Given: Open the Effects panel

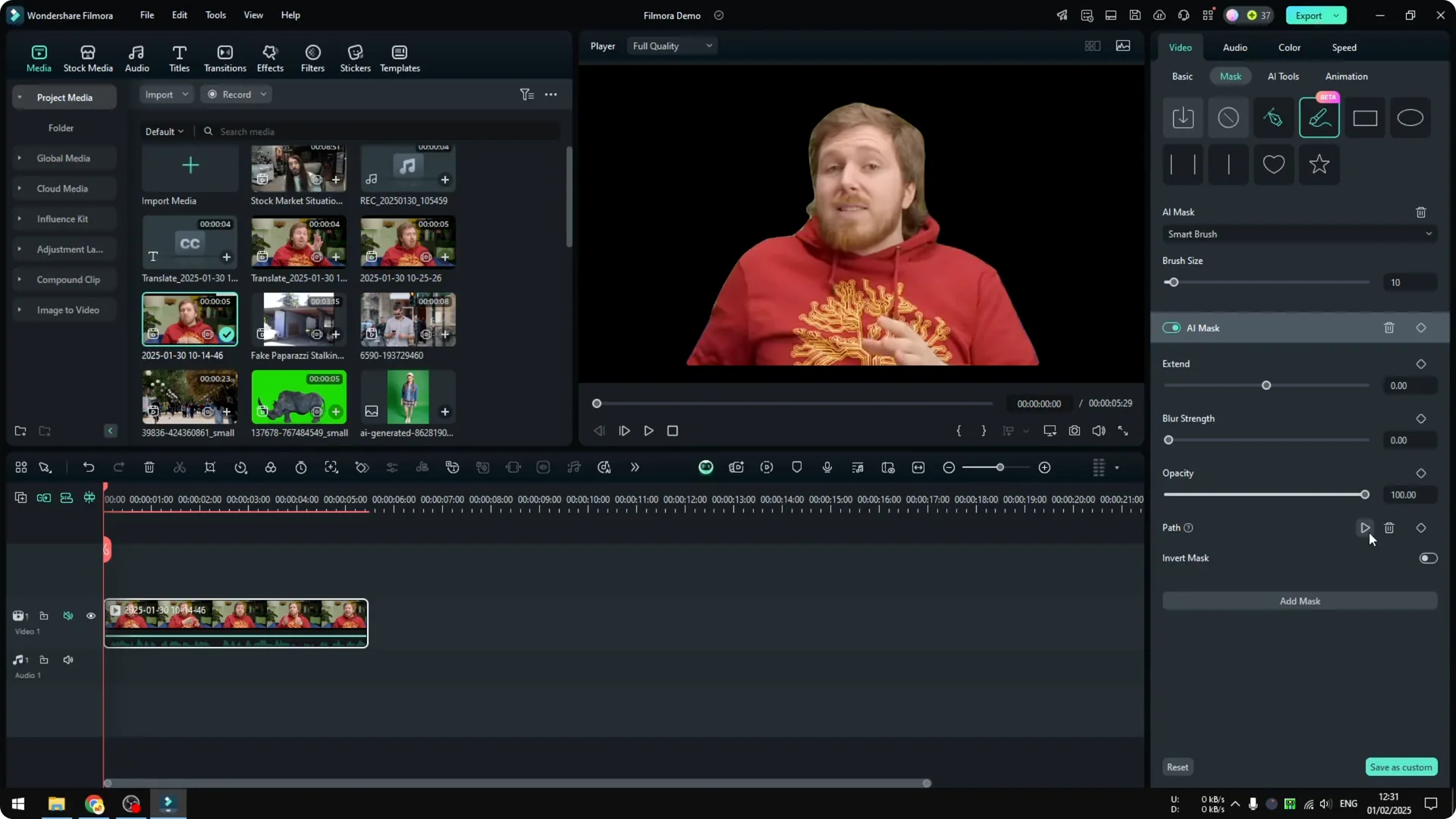Looking at the screenshot, I should [270, 58].
